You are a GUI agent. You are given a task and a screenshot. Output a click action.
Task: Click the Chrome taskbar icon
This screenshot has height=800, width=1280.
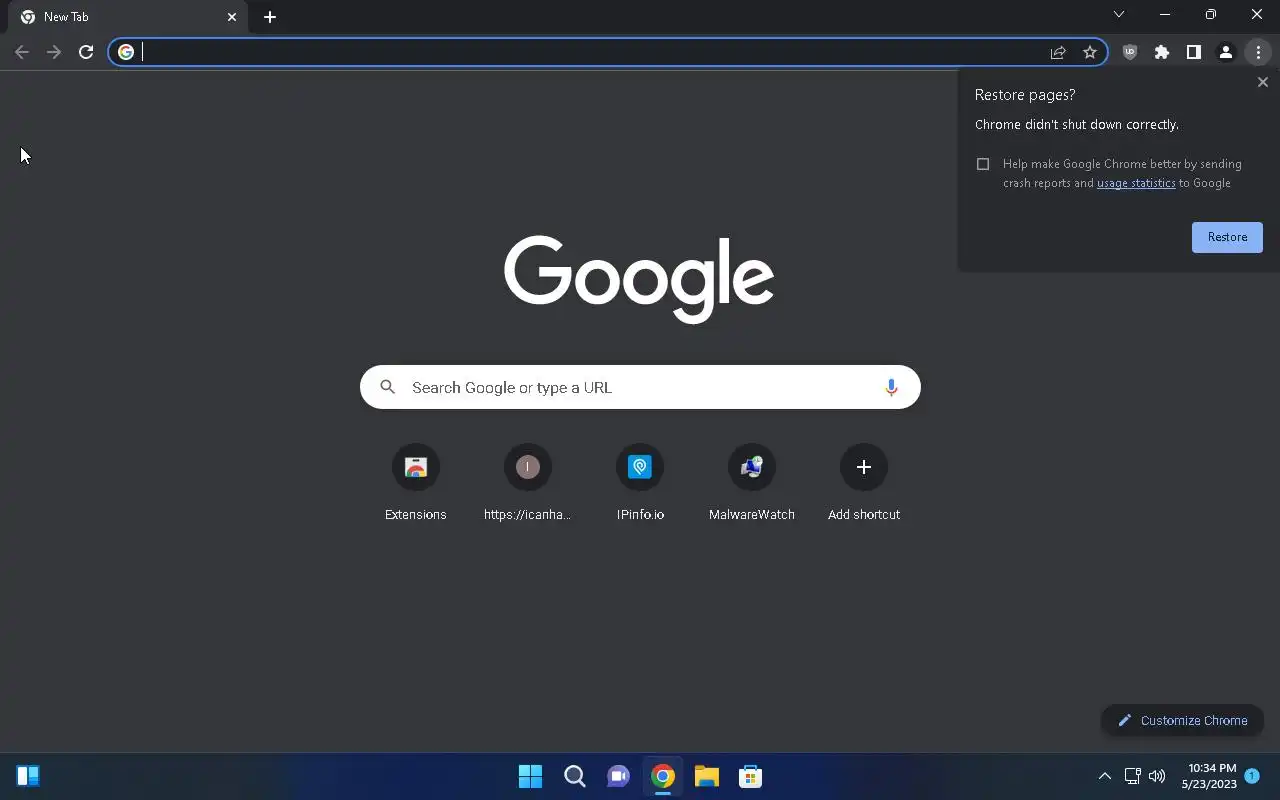click(x=662, y=776)
